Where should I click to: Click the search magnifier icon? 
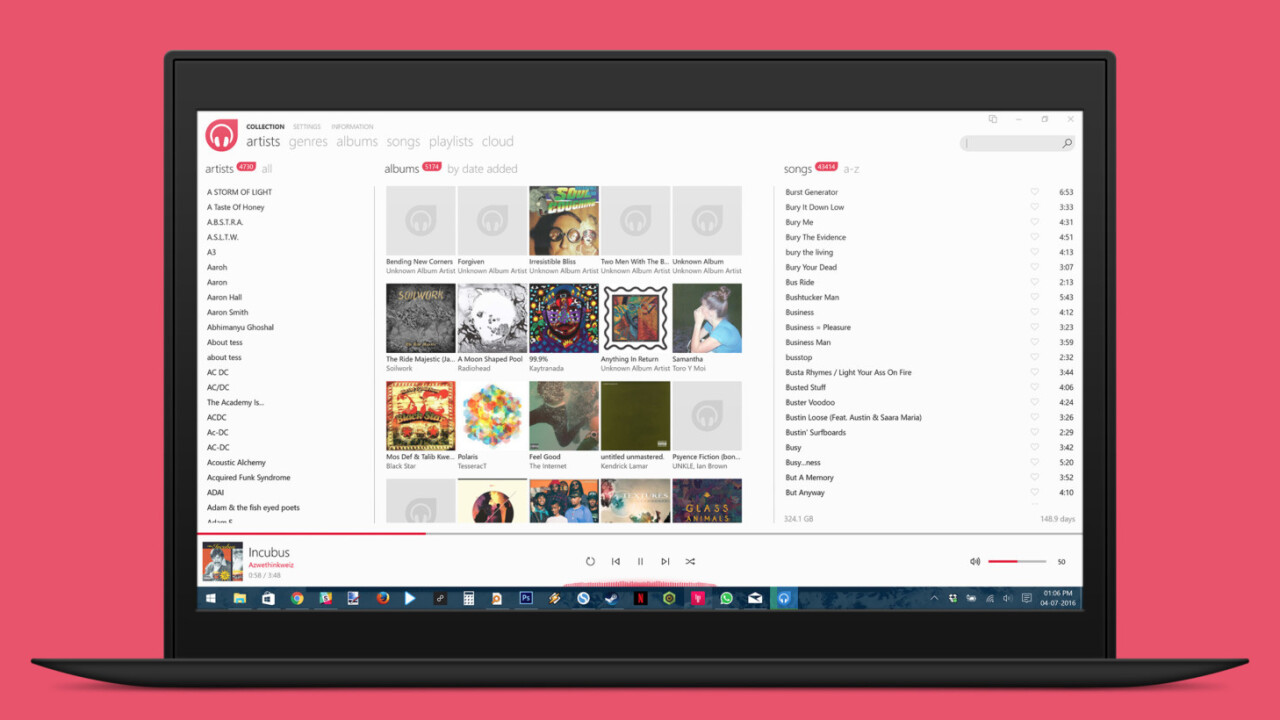tap(1067, 144)
